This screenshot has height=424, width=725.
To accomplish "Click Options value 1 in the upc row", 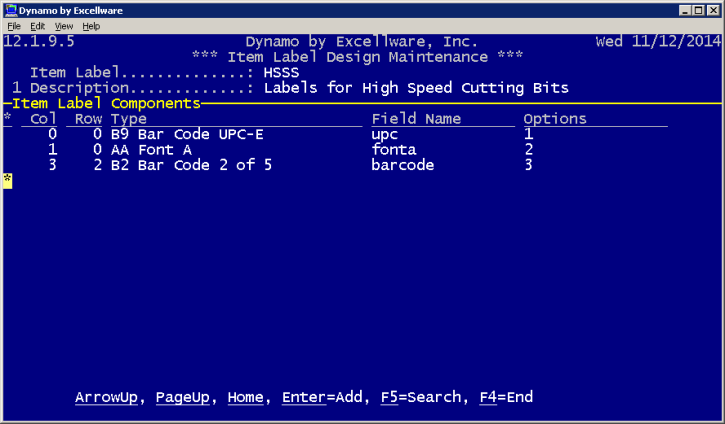I will point(528,135).
